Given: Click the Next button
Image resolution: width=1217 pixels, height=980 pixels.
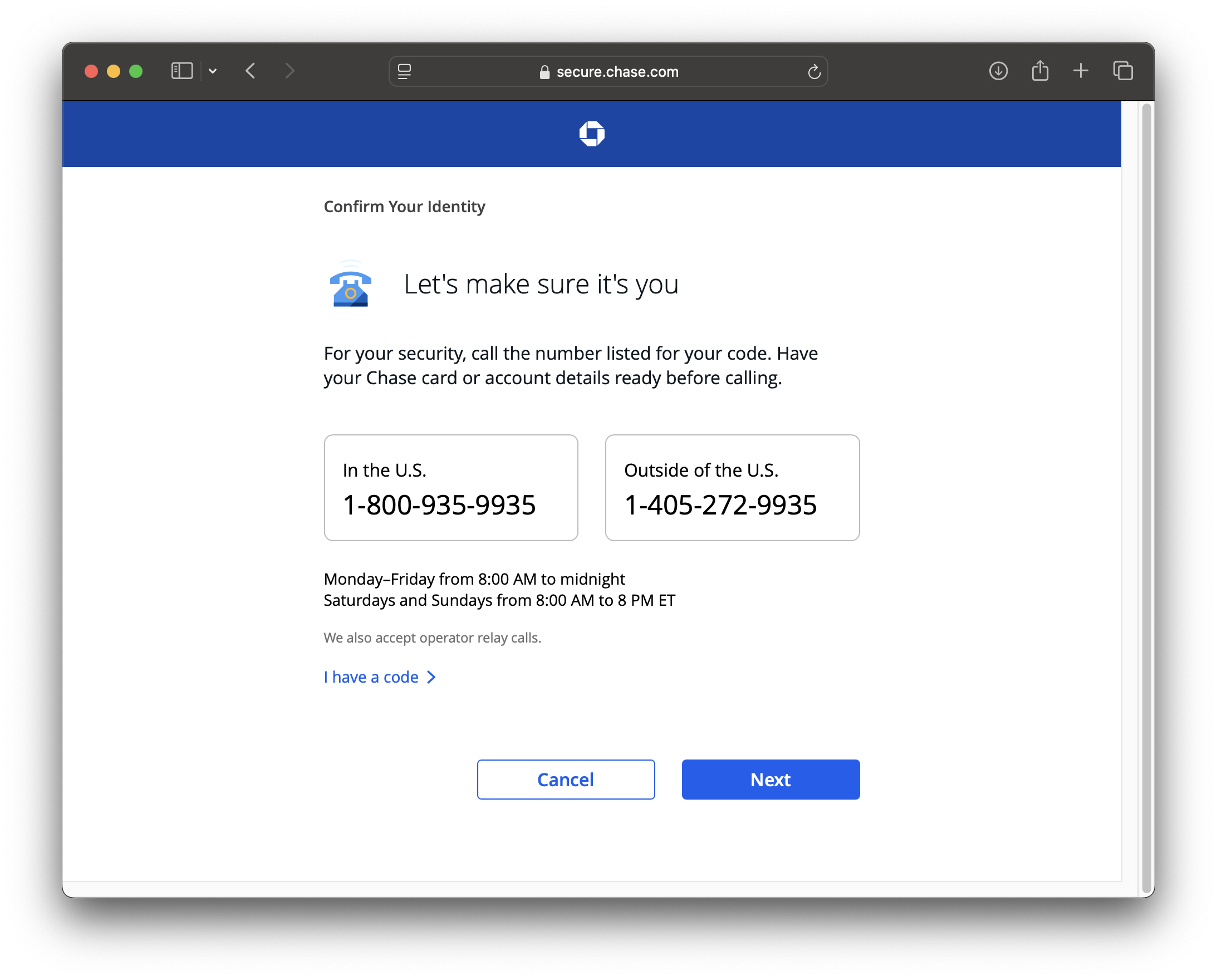Looking at the screenshot, I should coord(771,780).
